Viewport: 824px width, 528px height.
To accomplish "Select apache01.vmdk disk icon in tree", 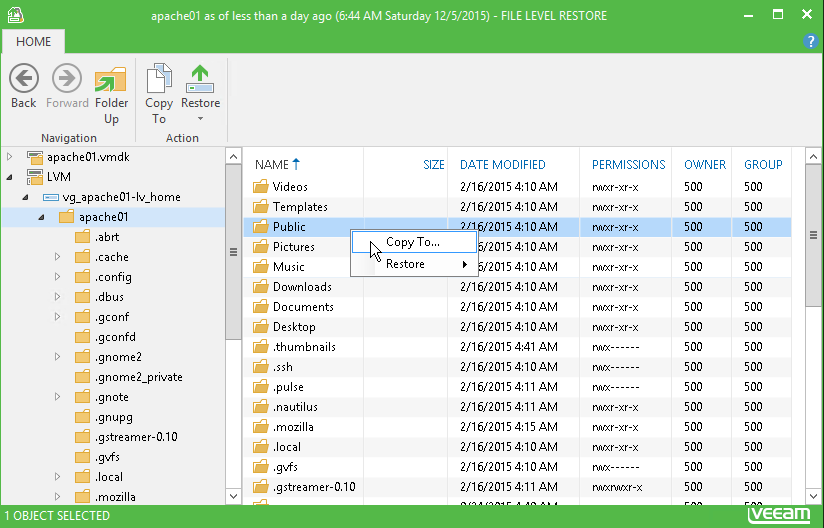I will pyautogui.click(x=35, y=157).
